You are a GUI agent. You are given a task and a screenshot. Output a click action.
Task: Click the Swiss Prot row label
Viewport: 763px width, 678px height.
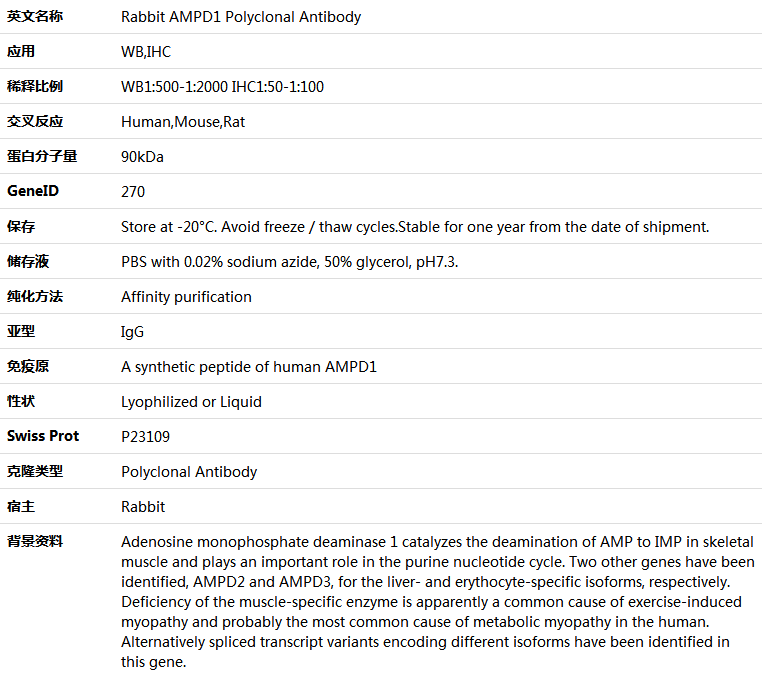(x=43, y=437)
